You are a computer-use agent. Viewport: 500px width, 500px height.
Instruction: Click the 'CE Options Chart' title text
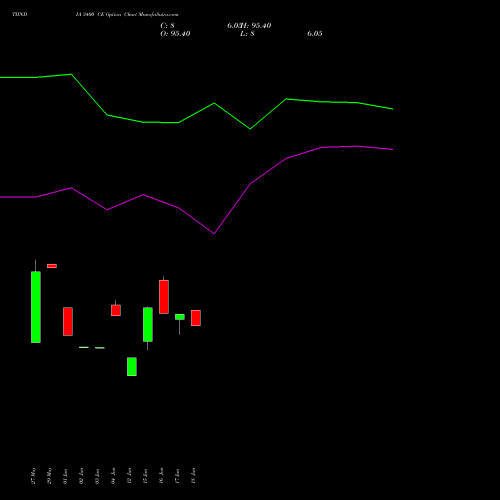click(116, 15)
